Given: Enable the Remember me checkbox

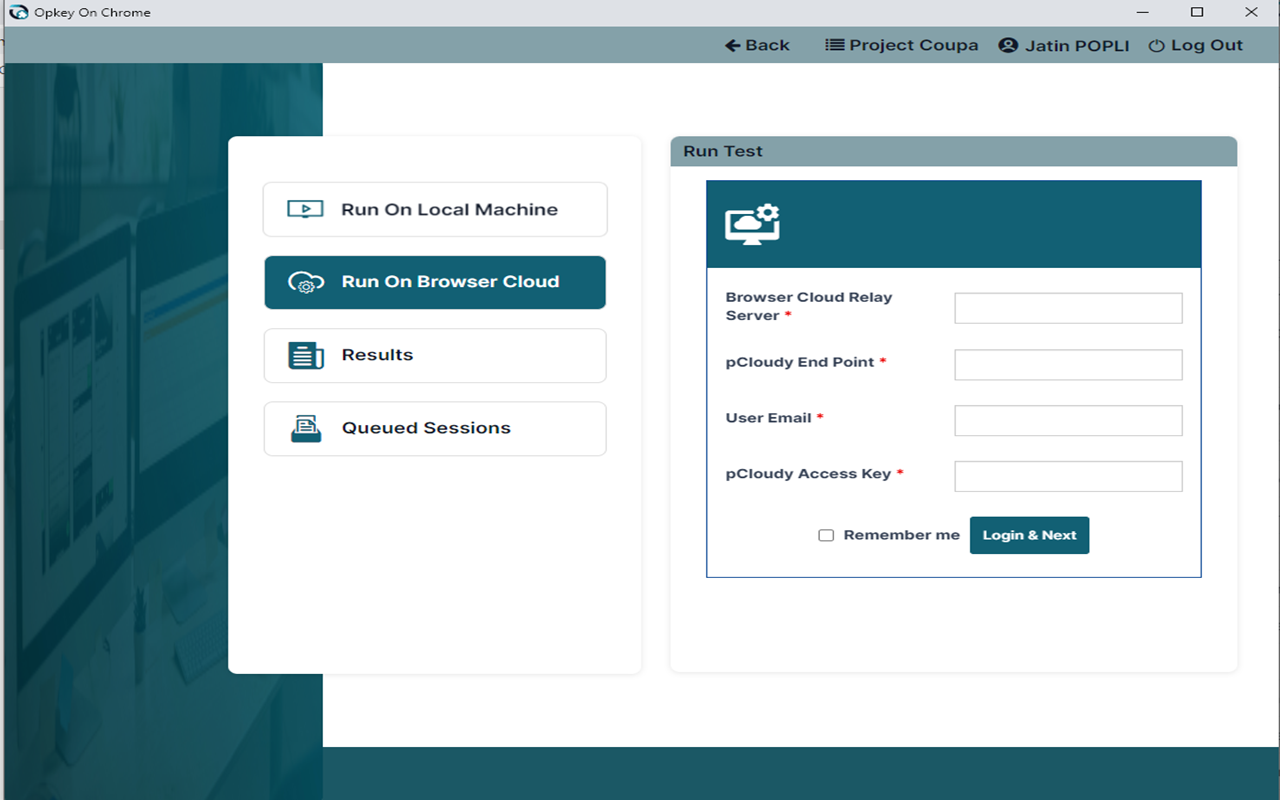Looking at the screenshot, I should pos(826,535).
